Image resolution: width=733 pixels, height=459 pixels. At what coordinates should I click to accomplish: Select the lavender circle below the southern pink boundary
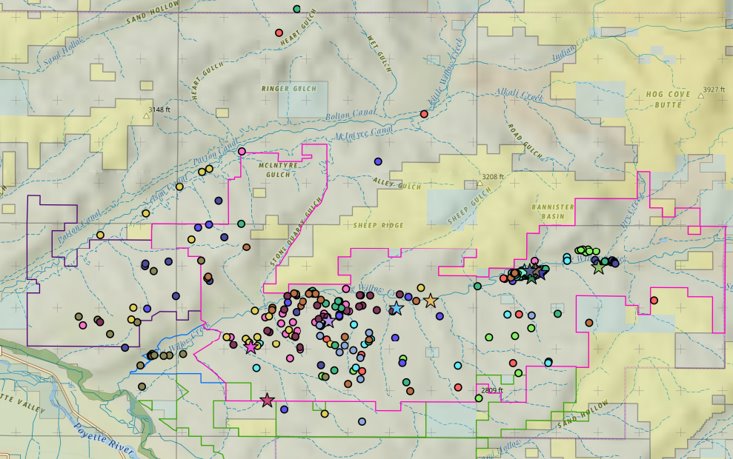(362, 422)
